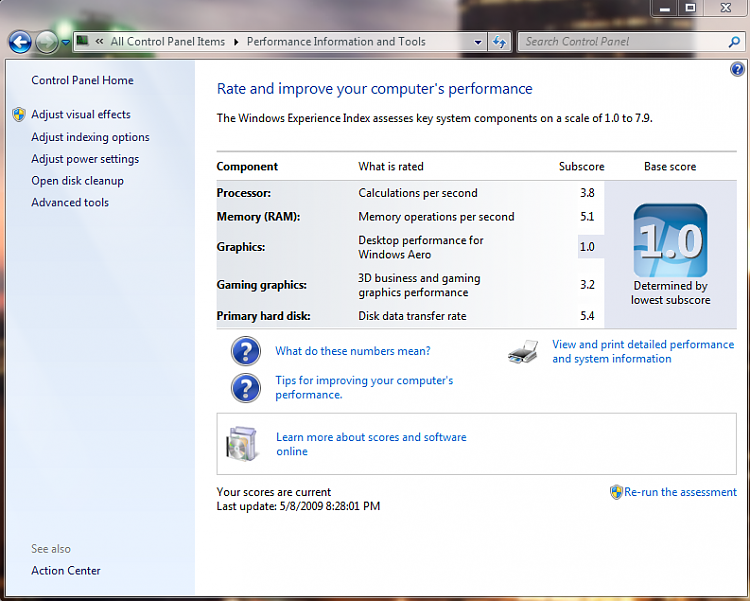Click the What is rated header
Screen dimensions: 750x601
click(x=391, y=167)
